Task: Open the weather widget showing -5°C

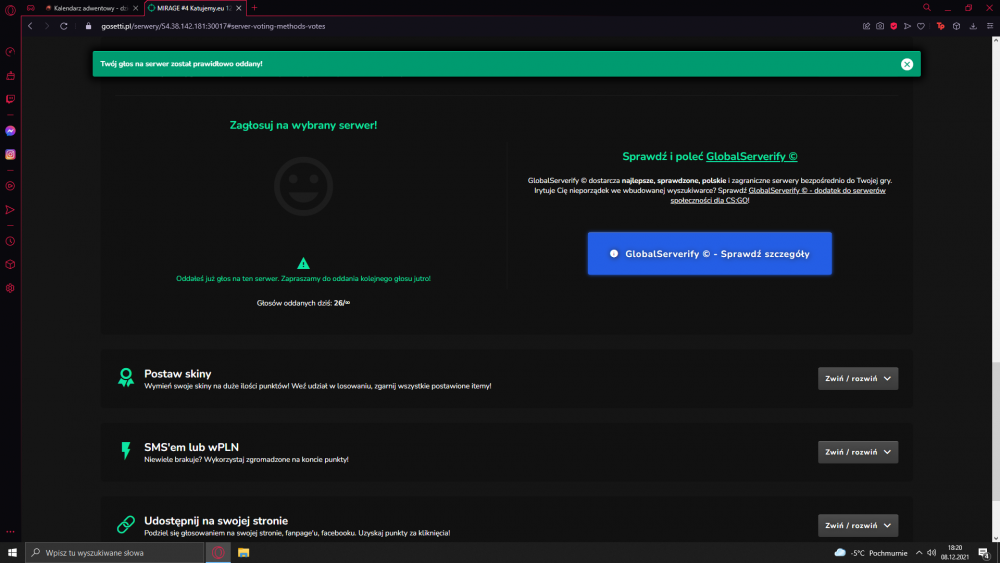Action: click(871, 553)
